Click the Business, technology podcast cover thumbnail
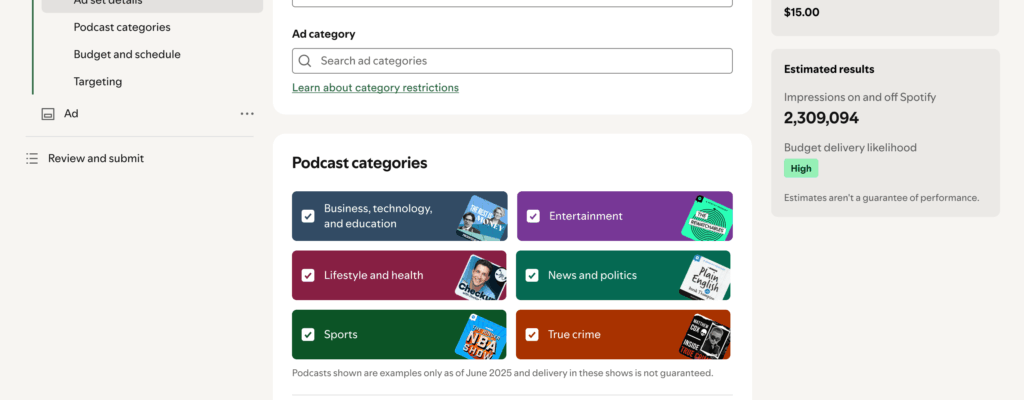The image size is (1024, 400). (481, 216)
